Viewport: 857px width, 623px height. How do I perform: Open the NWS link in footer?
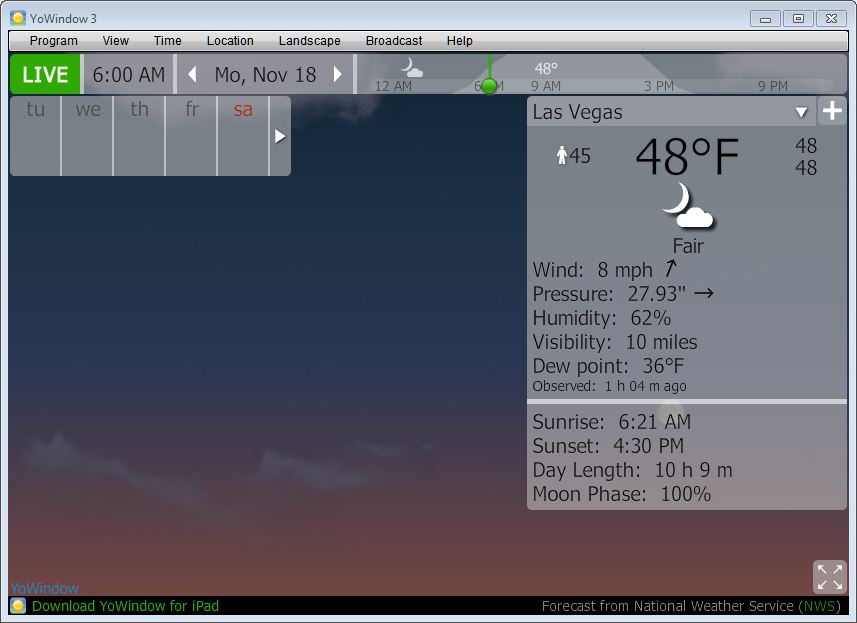click(820, 606)
